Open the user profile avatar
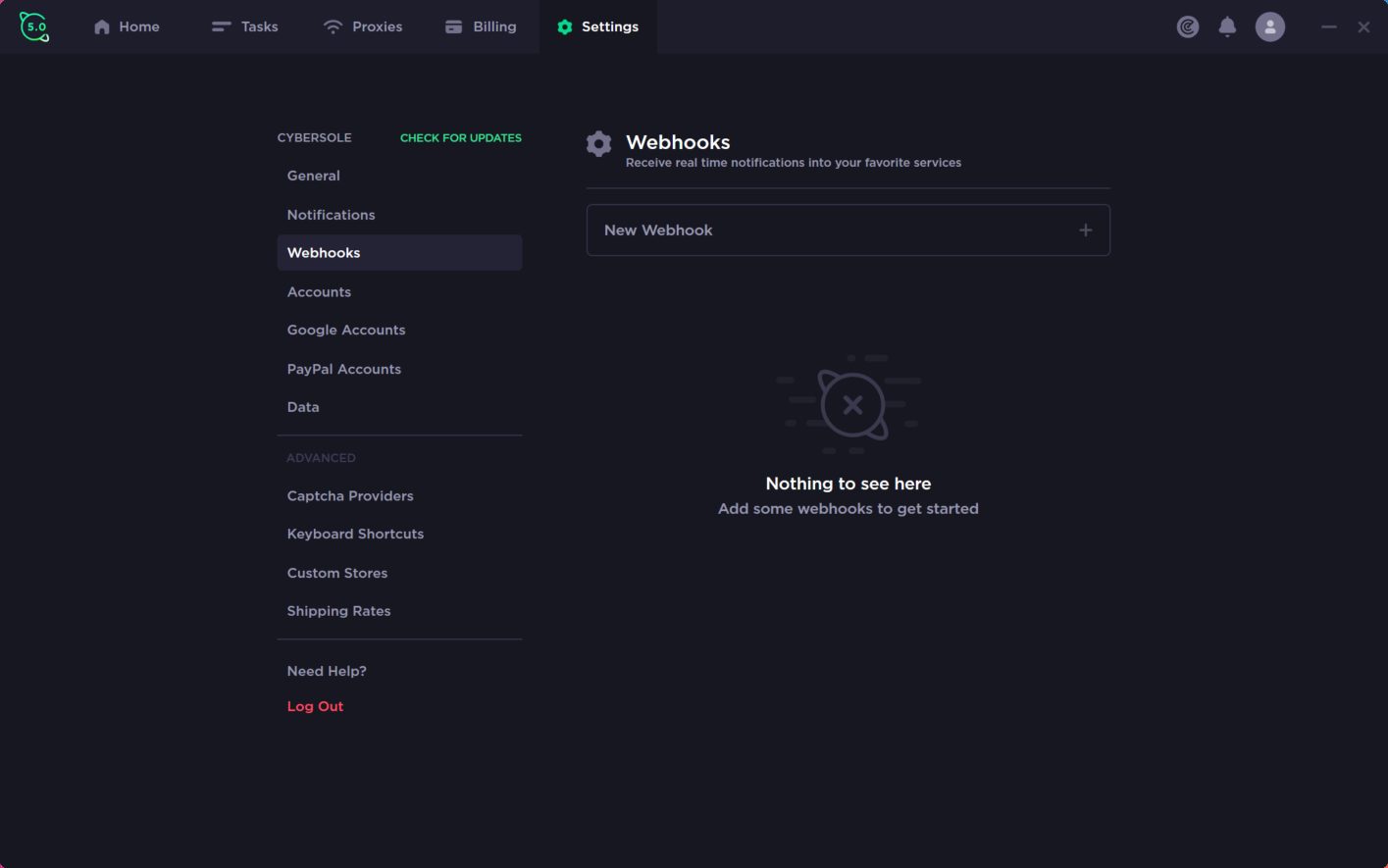1388x868 pixels. coord(1270,26)
